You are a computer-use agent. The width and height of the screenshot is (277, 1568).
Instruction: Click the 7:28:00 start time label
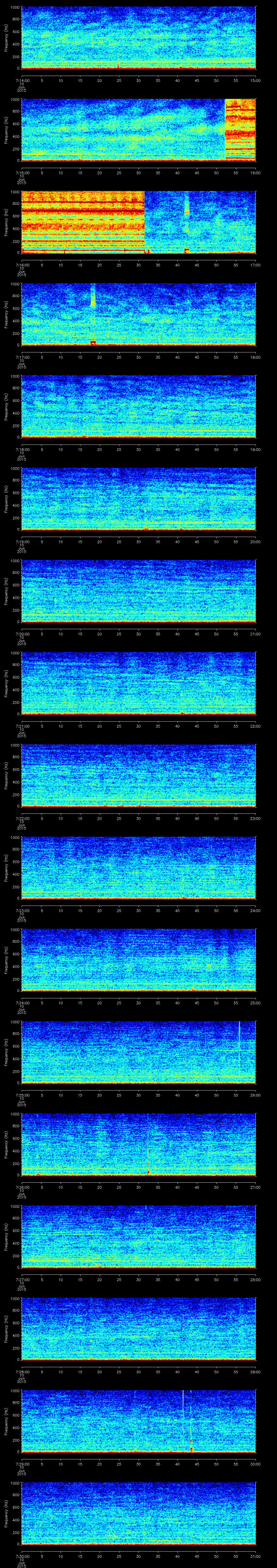(21, 1372)
